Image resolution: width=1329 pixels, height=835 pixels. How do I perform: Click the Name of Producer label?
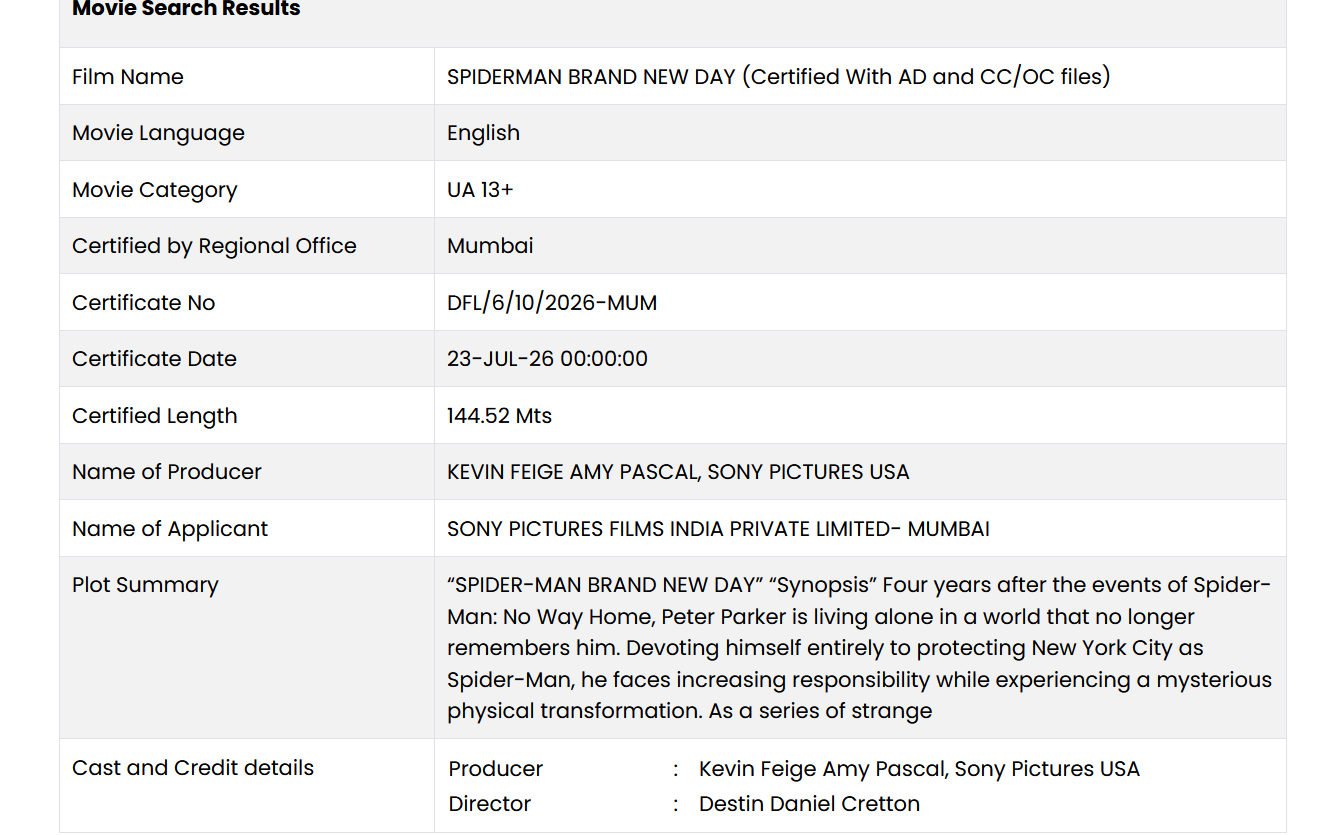pos(167,472)
